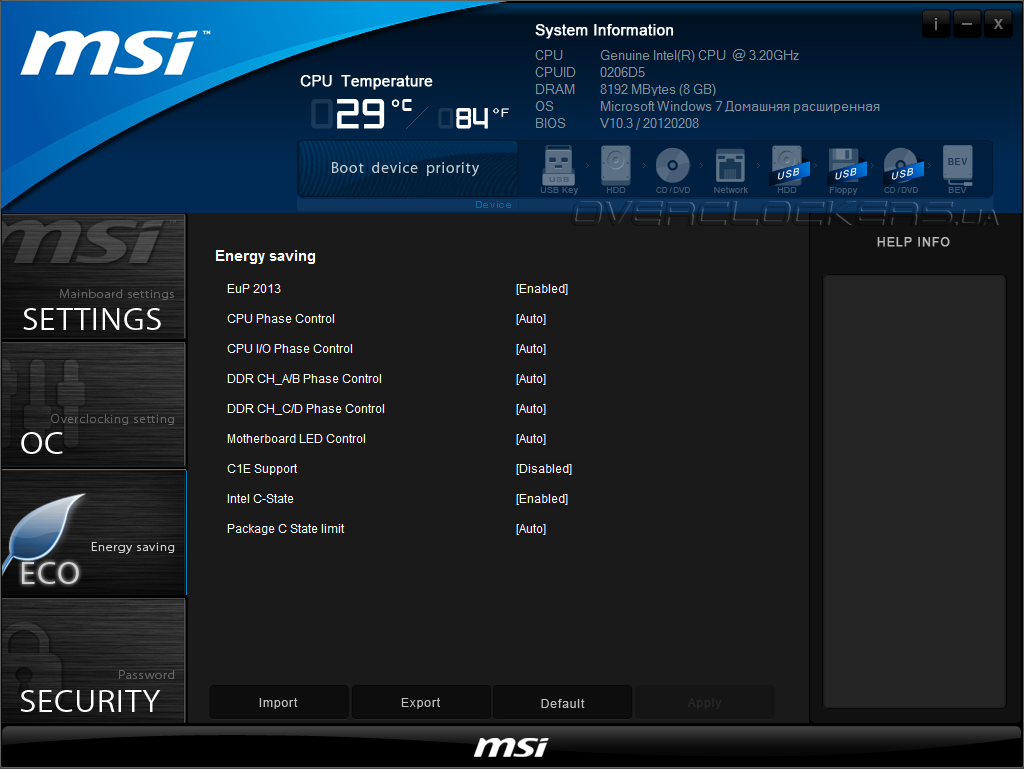Screen dimensions: 1024x769
Task: Click the Device text under boot bar
Action: pos(493,204)
